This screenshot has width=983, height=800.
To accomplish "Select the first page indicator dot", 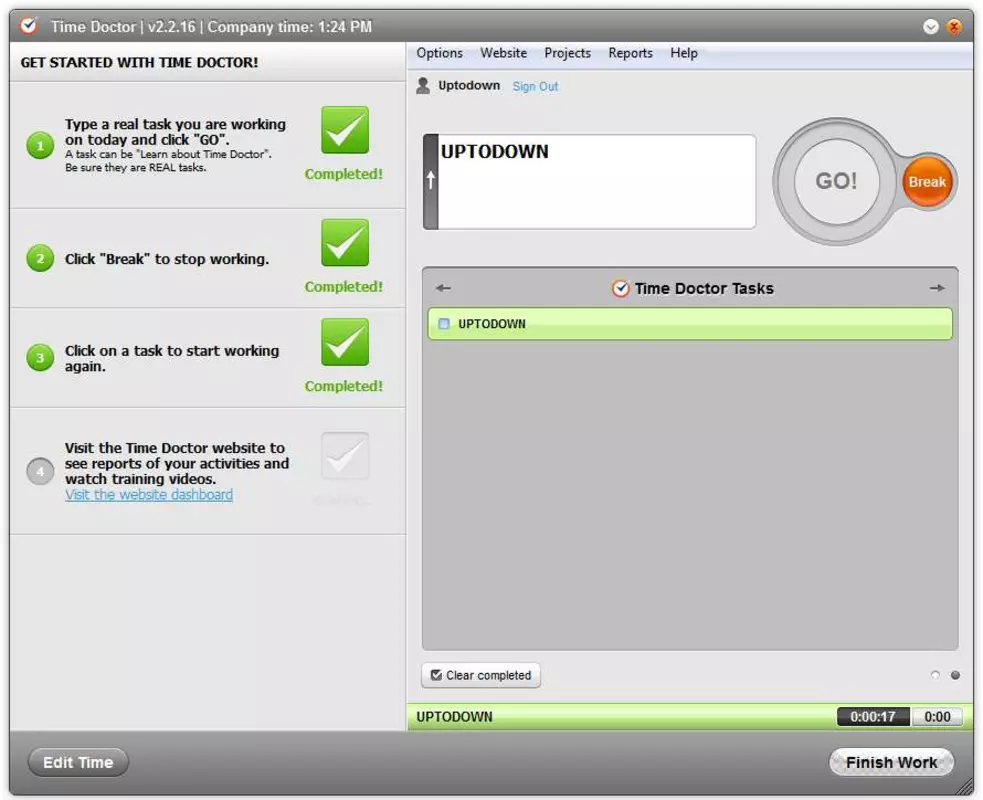I will [935, 675].
